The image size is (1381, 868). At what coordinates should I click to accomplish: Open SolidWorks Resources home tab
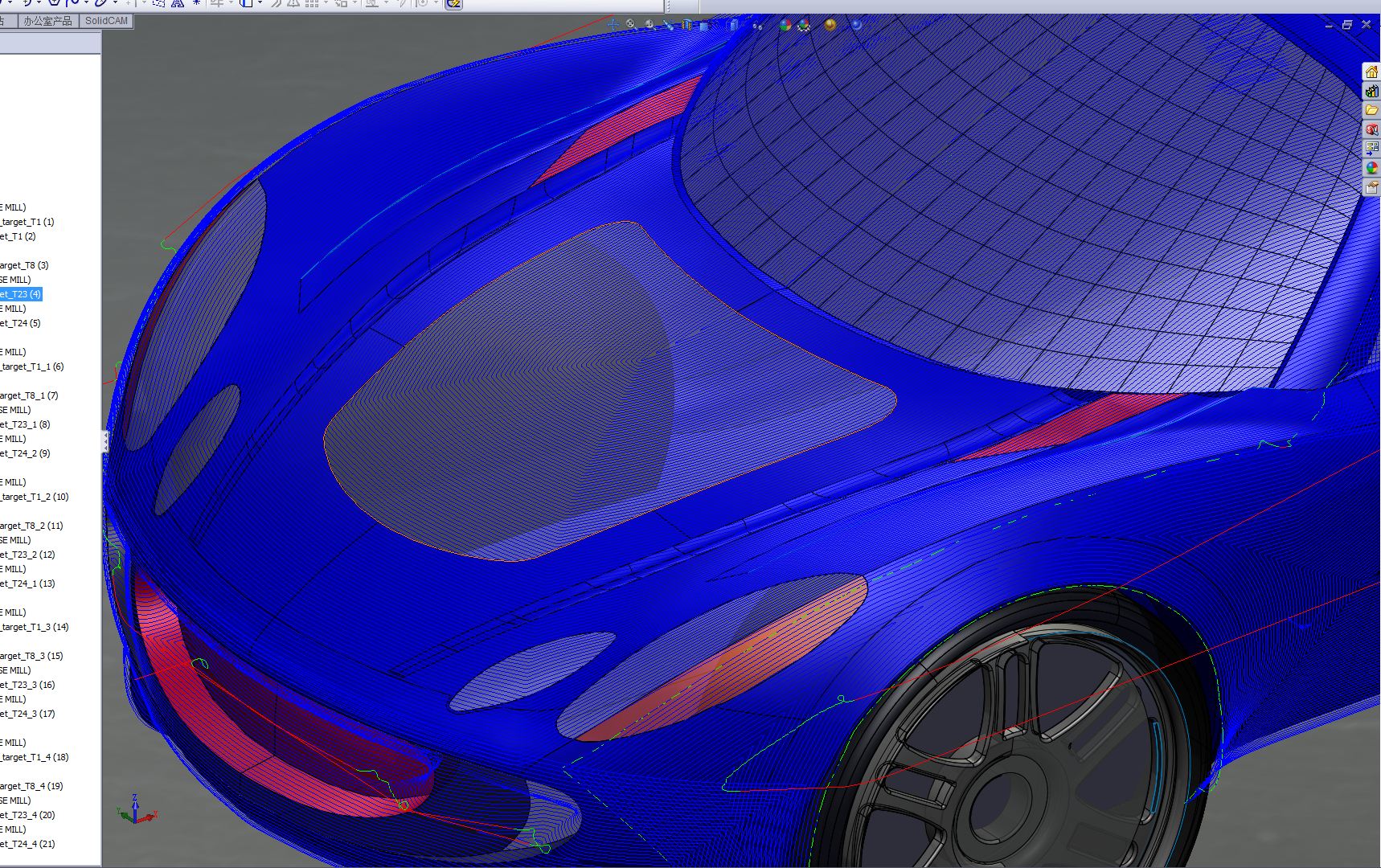[1371, 72]
